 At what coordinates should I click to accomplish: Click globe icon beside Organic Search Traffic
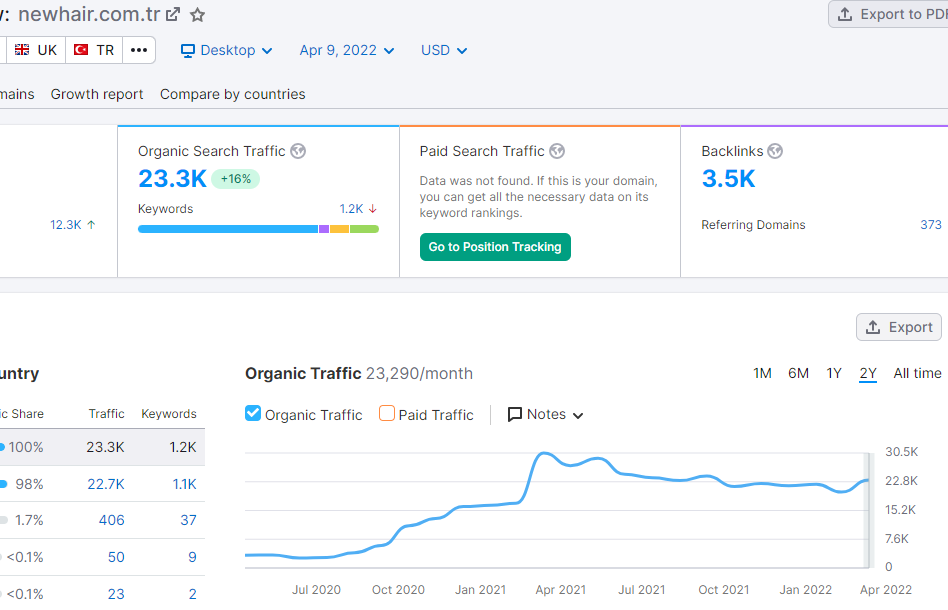298,151
